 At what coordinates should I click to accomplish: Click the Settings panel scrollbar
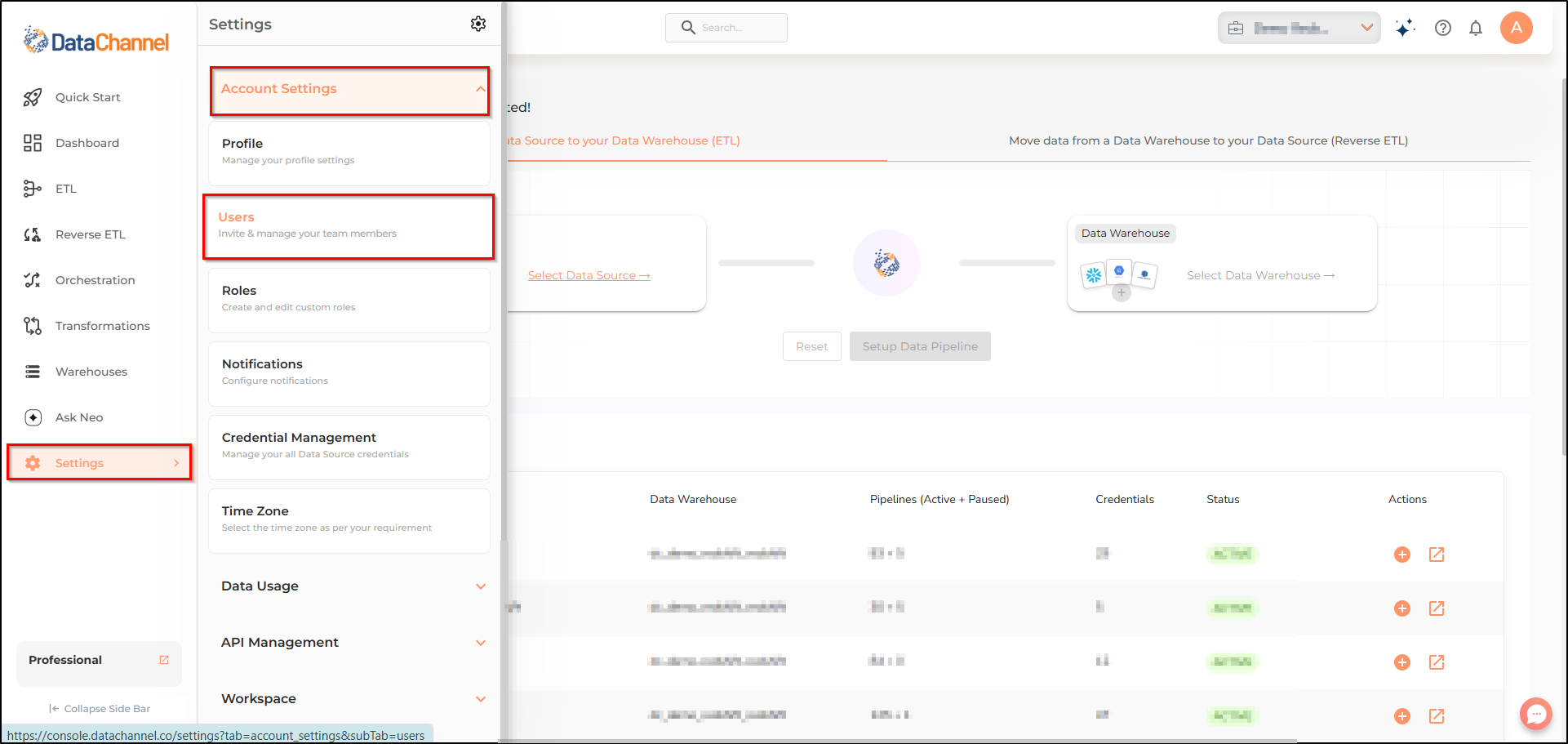point(504,270)
